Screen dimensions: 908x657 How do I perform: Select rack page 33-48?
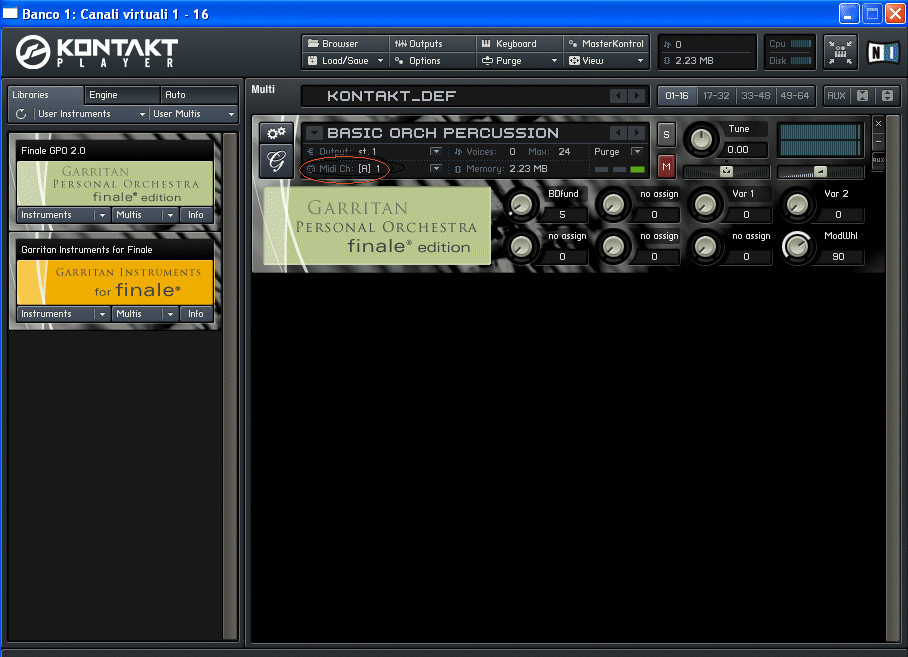755,96
